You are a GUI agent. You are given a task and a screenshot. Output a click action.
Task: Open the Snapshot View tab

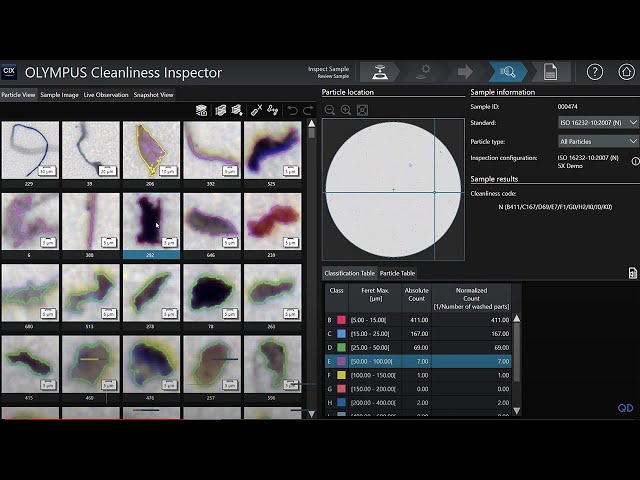153,95
